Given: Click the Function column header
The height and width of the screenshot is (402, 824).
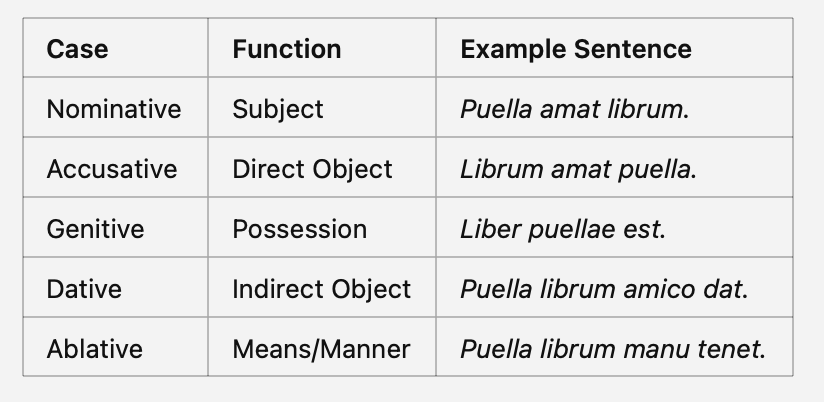Looking at the screenshot, I should pyautogui.click(x=287, y=48).
